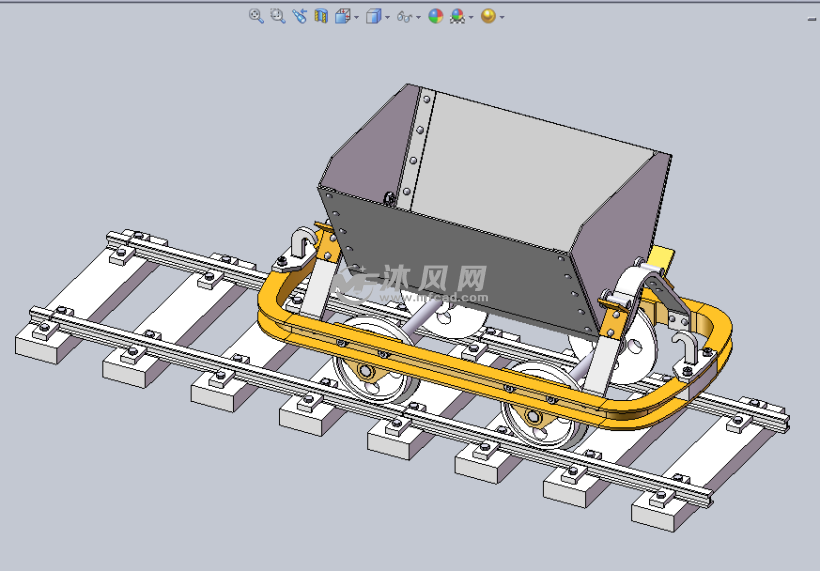Click the Zoom to Fit magnifier icon
This screenshot has height=571, width=820.
(x=256, y=16)
